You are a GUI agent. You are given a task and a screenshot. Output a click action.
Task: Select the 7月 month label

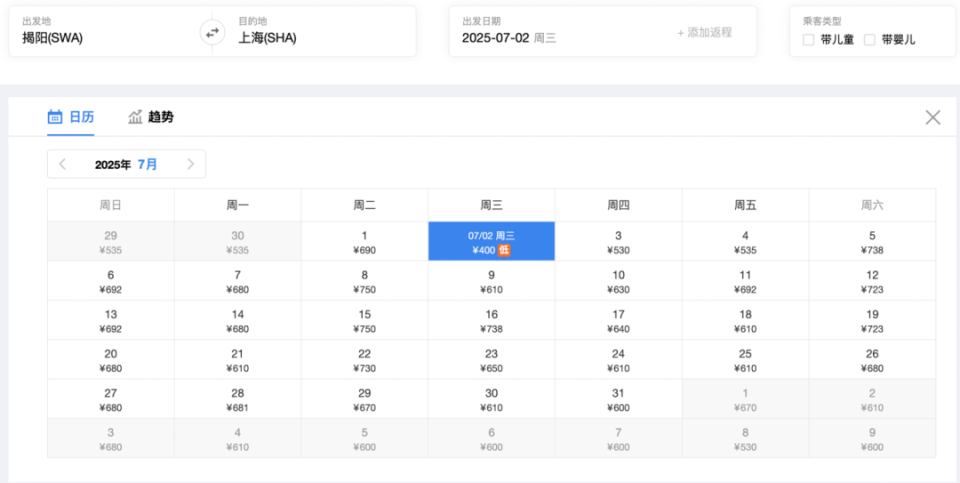pos(148,164)
